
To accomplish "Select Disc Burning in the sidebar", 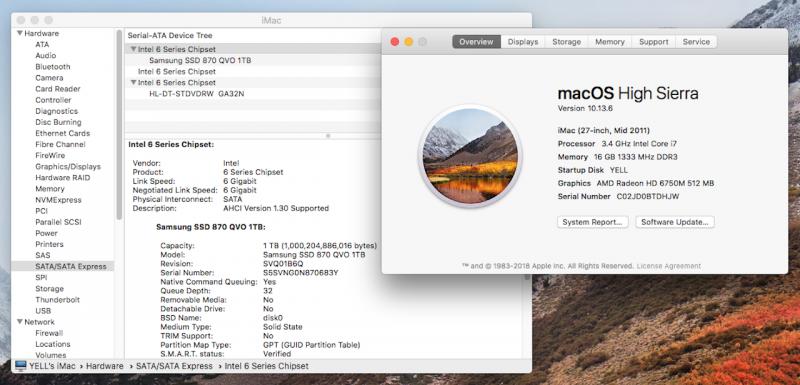I will [x=58, y=122].
